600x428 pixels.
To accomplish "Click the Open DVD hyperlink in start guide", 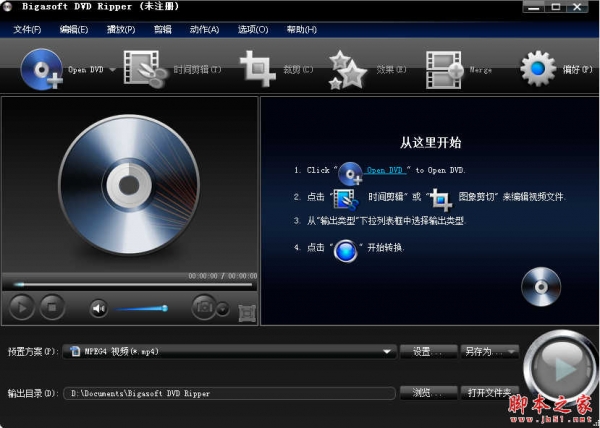I will (x=385, y=170).
